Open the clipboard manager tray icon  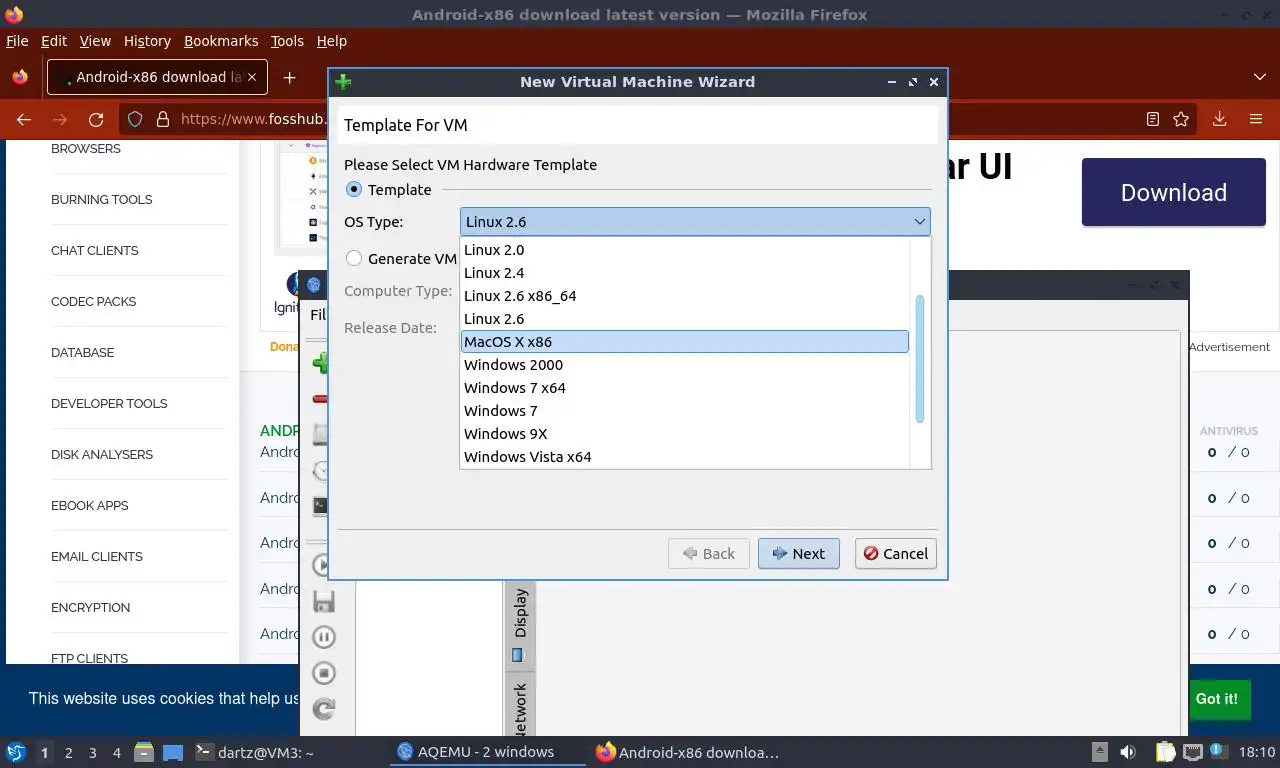click(x=1166, y=752)
